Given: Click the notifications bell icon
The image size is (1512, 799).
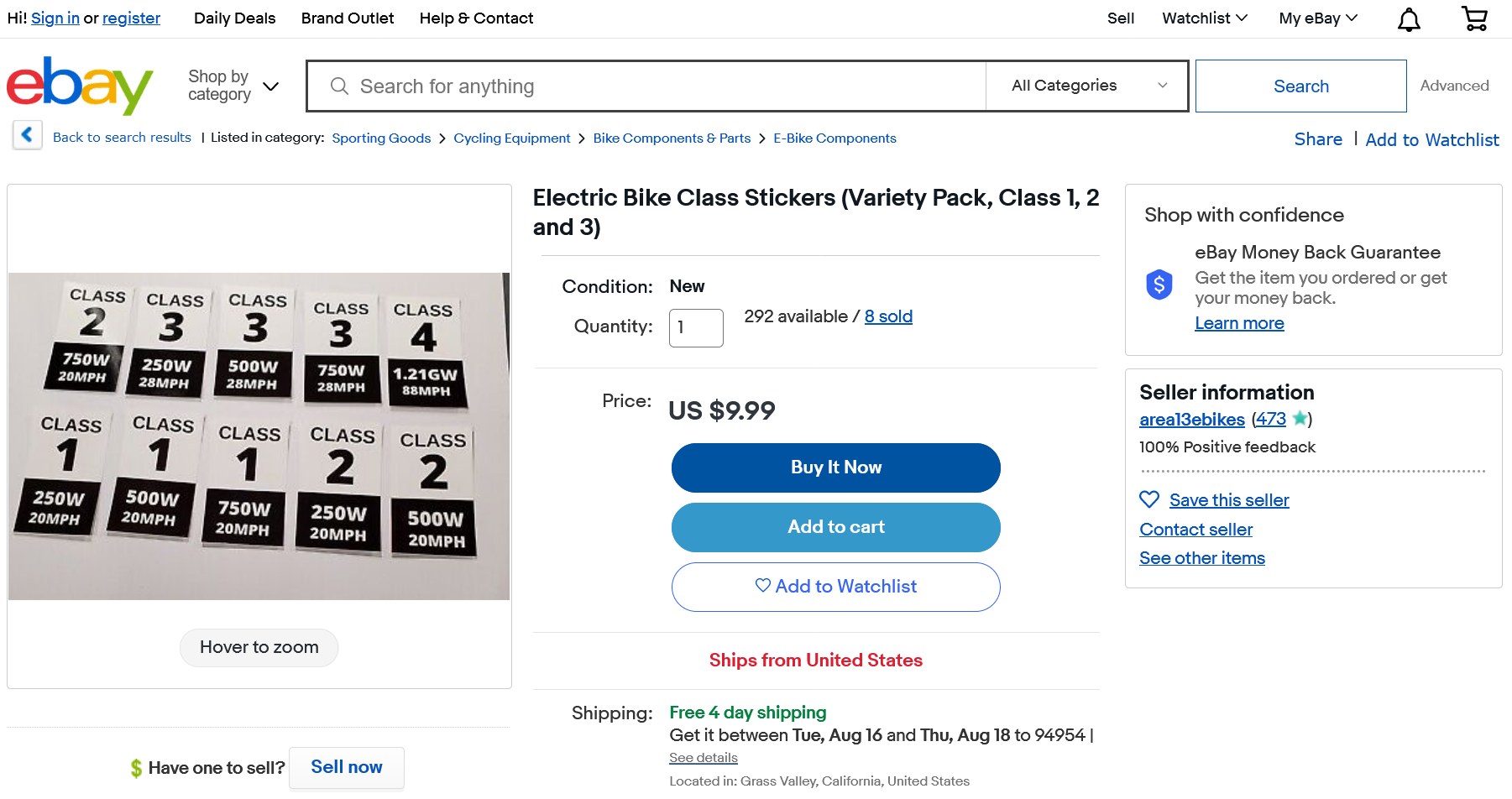Looking at the screenshot, I should (1409, 19).
